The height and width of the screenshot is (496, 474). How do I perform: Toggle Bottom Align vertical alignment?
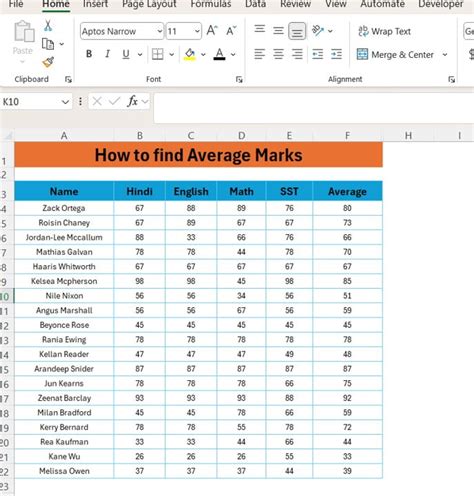click(297, 31)
